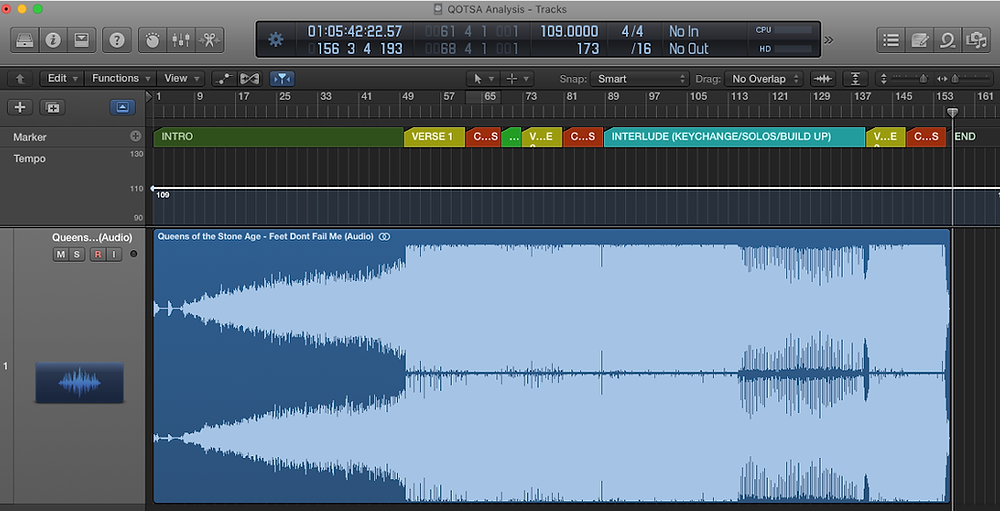This screenshot has width=1000, height=511.
Task: Open the Note Pads icon
Action: (919, 40)
